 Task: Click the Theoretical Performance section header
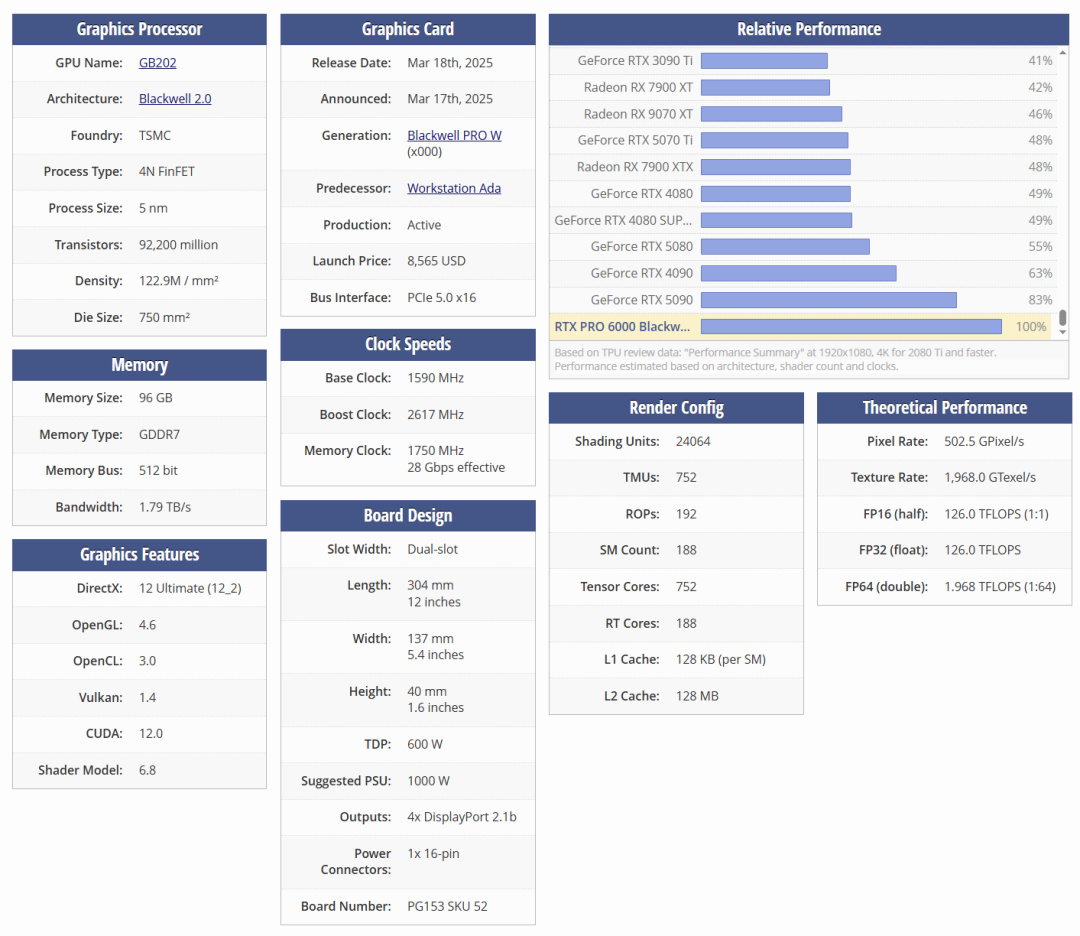click(944, 408)
